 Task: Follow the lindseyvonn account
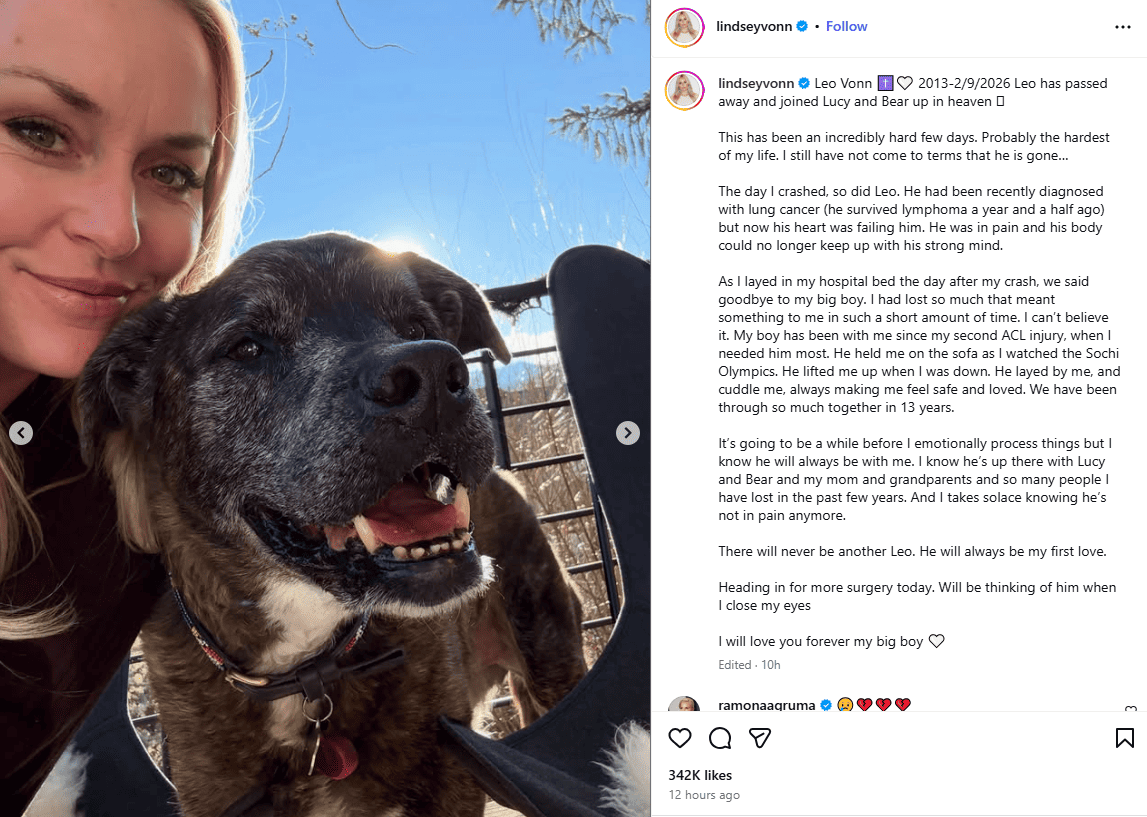tap(846, 26)
